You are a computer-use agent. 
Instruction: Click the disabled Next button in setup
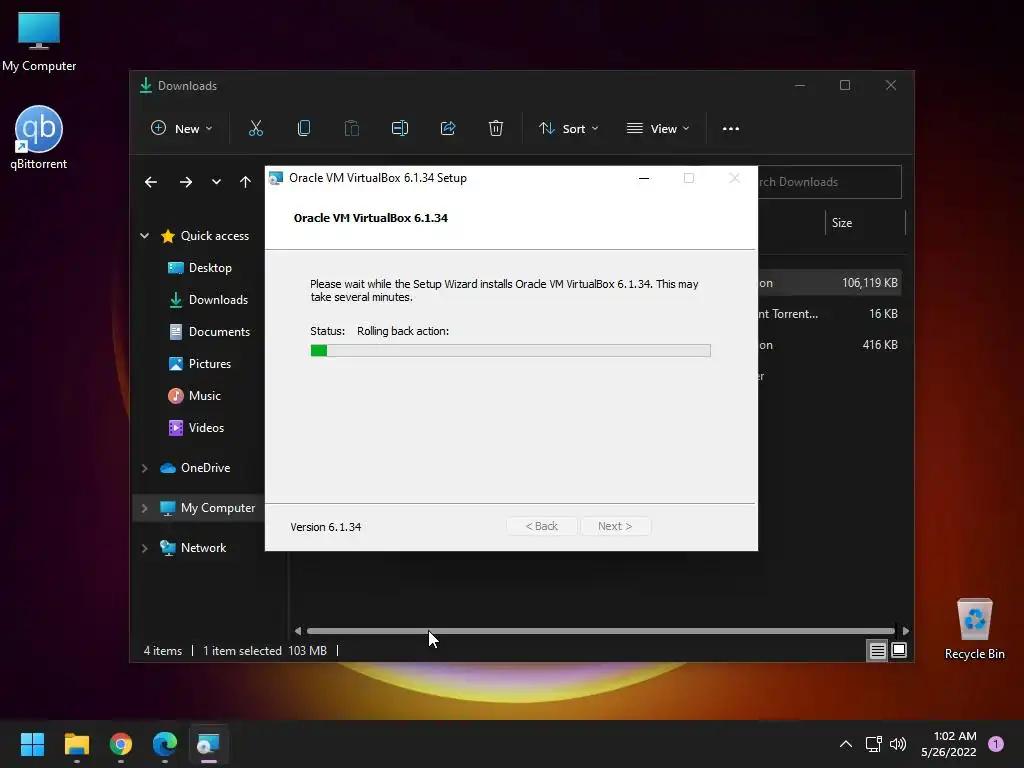(615, 526)
